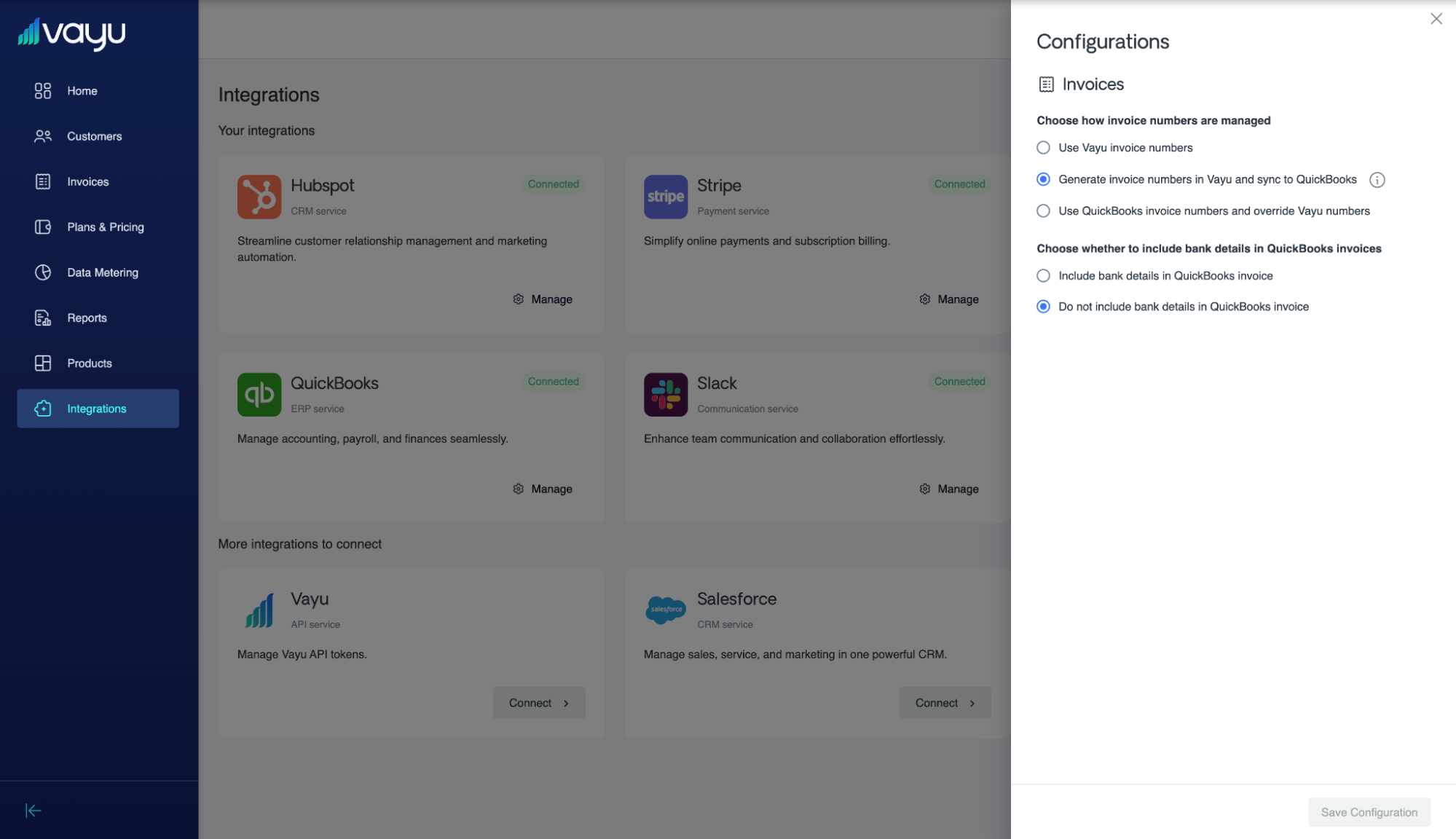Screen dimensions: 1456x839
Task: Click info icon beside QuickBooks sync option
Action: pos(1377,180)
